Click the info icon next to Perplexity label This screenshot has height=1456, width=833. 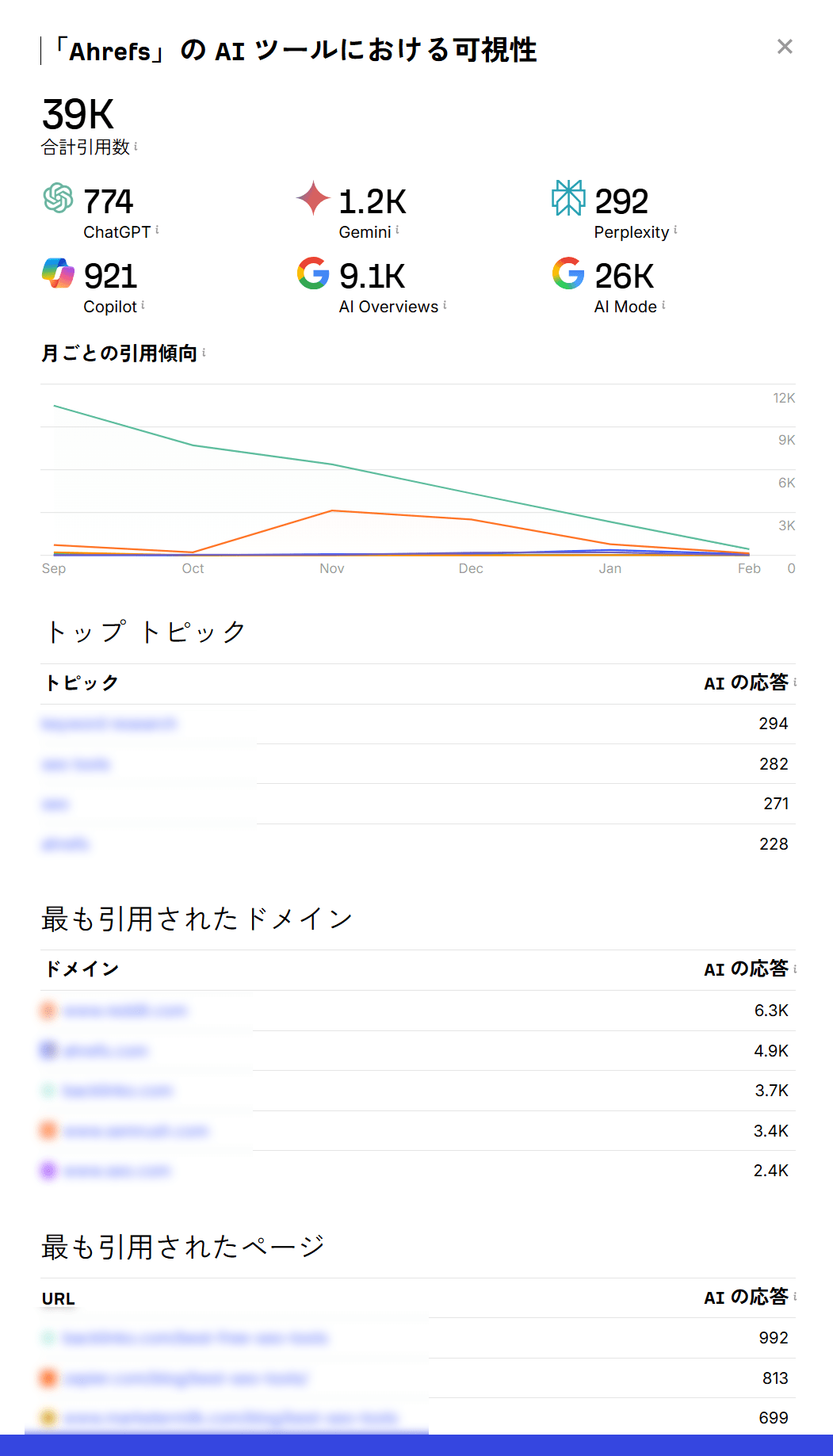click(676, 230)
